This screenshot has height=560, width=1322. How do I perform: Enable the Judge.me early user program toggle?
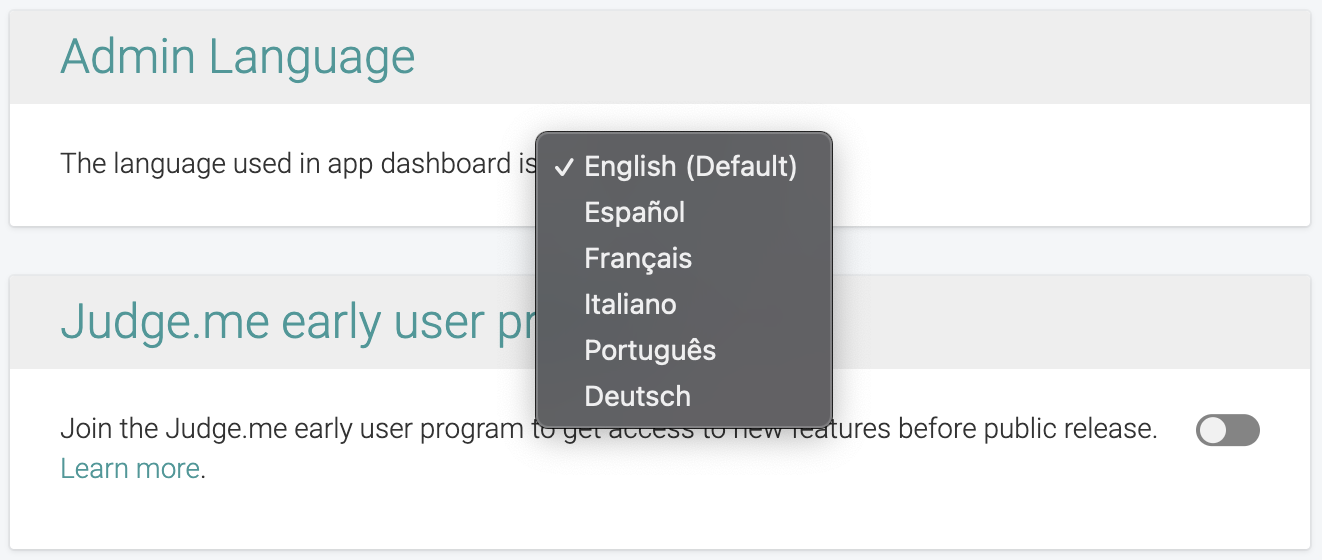click(x=1227, y=431)
